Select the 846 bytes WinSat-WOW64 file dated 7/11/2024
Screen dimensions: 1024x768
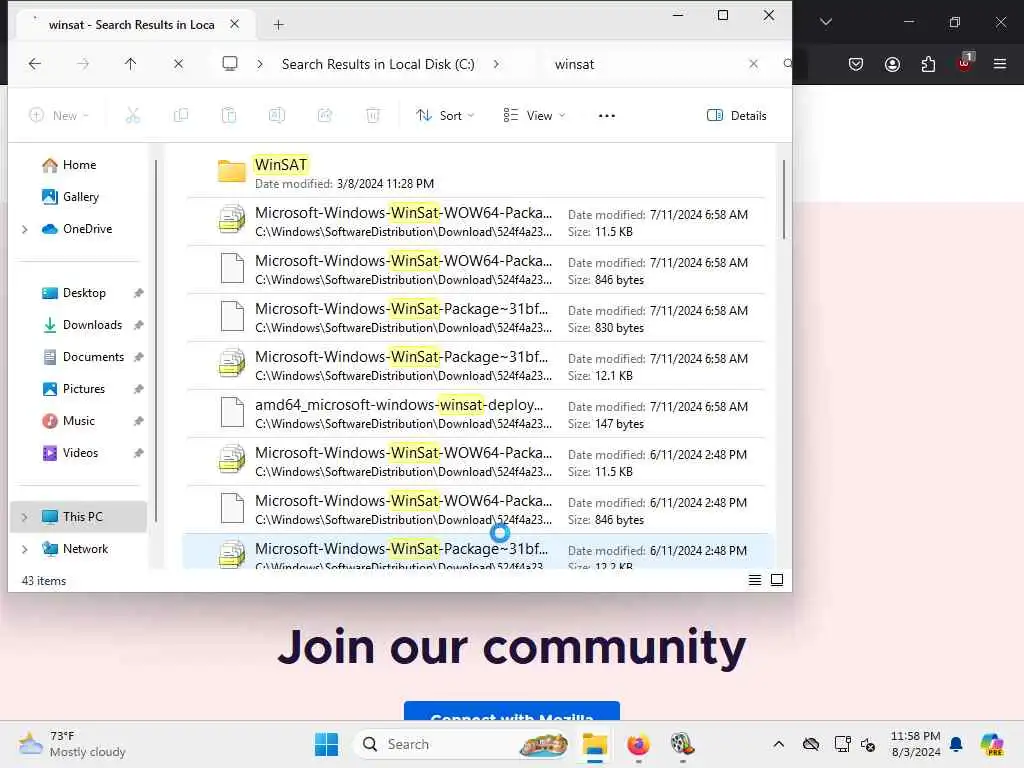(x=476, y=270)
